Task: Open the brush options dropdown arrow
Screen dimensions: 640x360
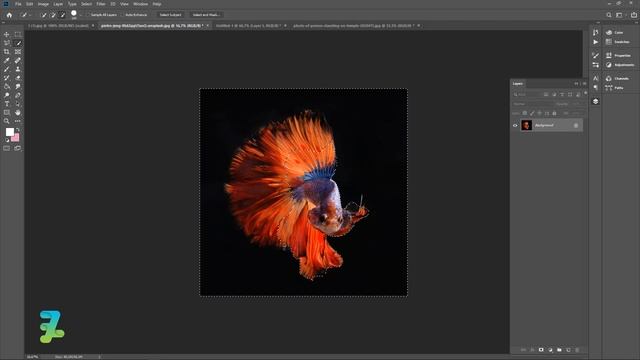Action: click(x=80, y=15)
